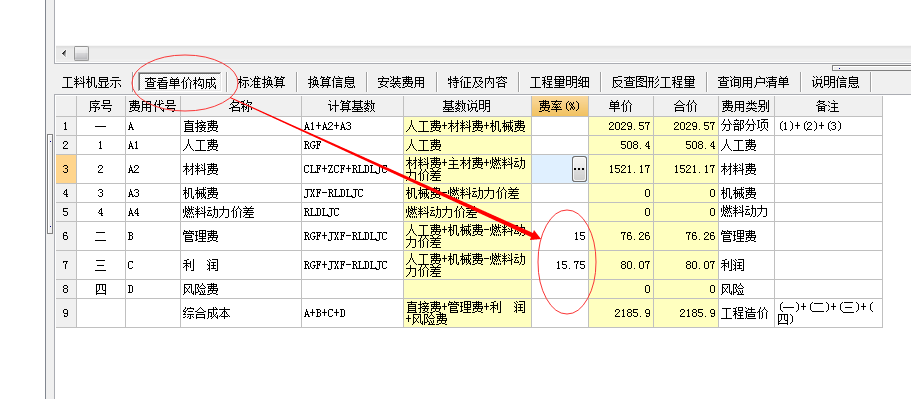Switch to 特征及内容 tab
The height and width of the screenshot is (399, 911).
(478, 82)
